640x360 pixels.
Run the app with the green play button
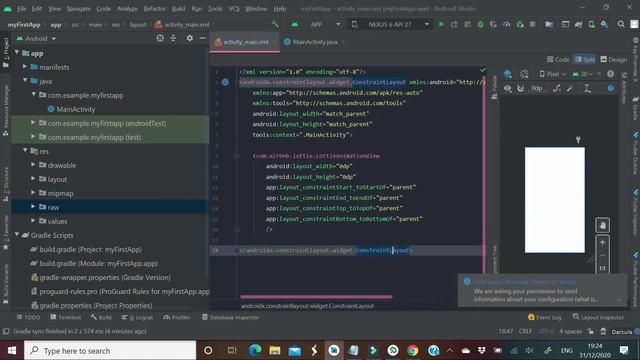[x=441, y=24]
